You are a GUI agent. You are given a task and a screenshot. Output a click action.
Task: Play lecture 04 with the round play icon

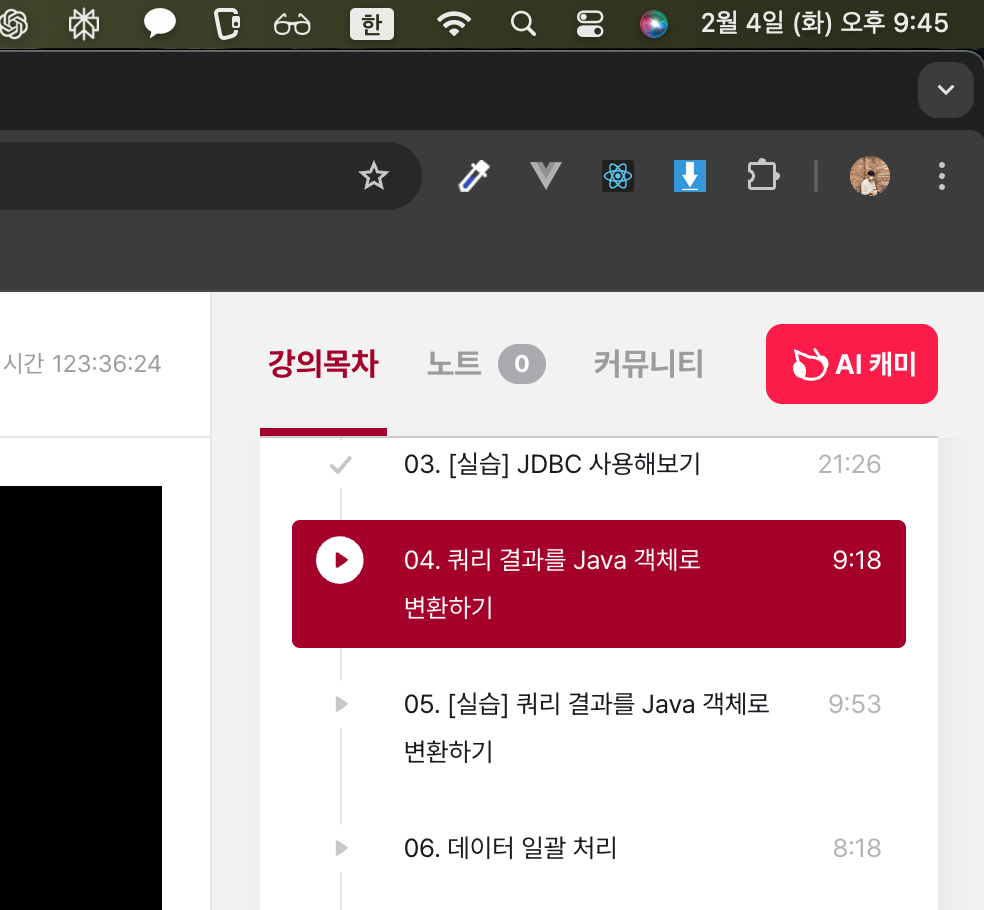(x=340, y=560)
